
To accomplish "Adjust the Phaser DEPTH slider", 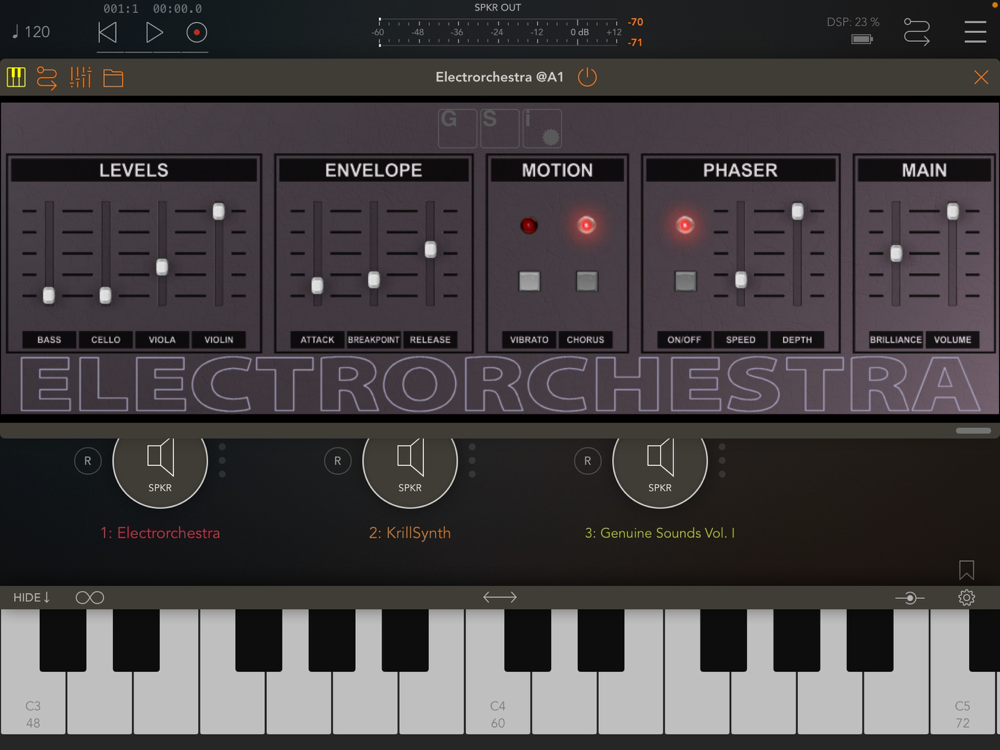I will point(798,211).
